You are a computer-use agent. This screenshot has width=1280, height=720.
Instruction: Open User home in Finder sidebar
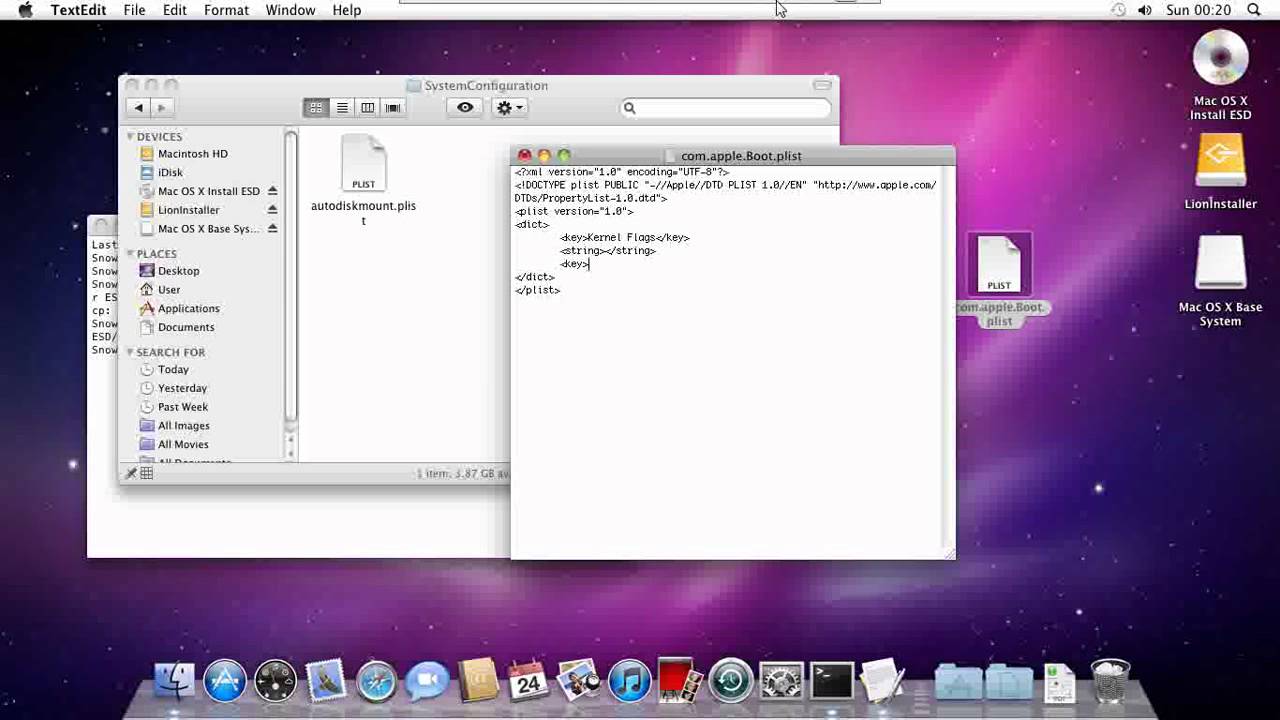point(169,290)
